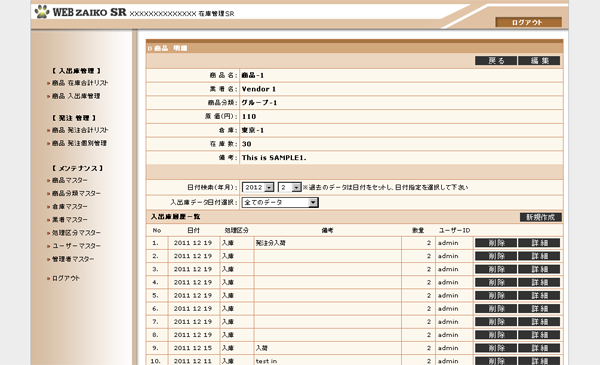Click the 'This is SAMPLE1.' remark
This screenshot has width=600, height=365.
(x=274, y=158)
